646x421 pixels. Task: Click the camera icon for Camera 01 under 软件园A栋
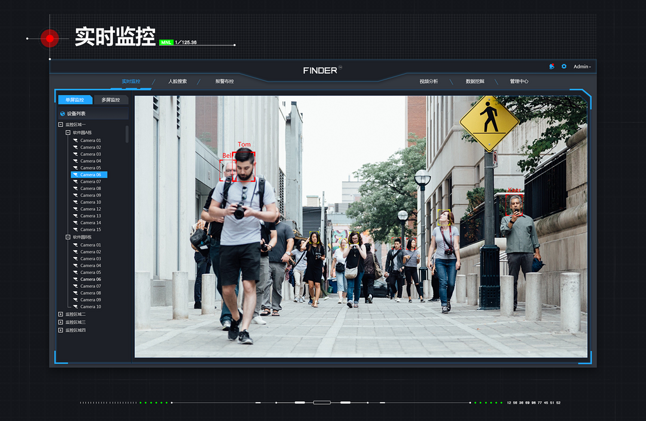tap(75, 140)
